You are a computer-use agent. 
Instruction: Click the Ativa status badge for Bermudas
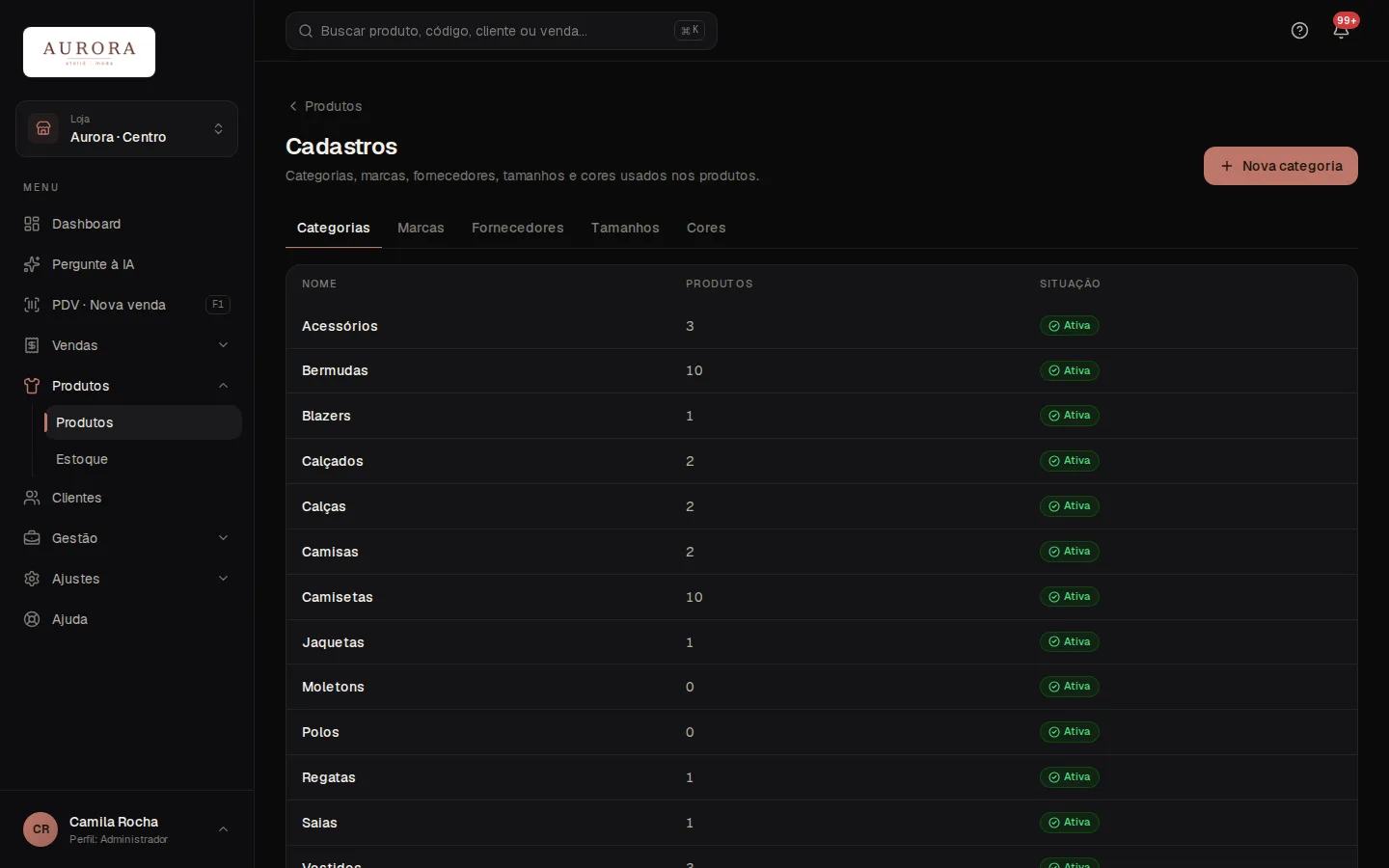(x=1069, y=371)
